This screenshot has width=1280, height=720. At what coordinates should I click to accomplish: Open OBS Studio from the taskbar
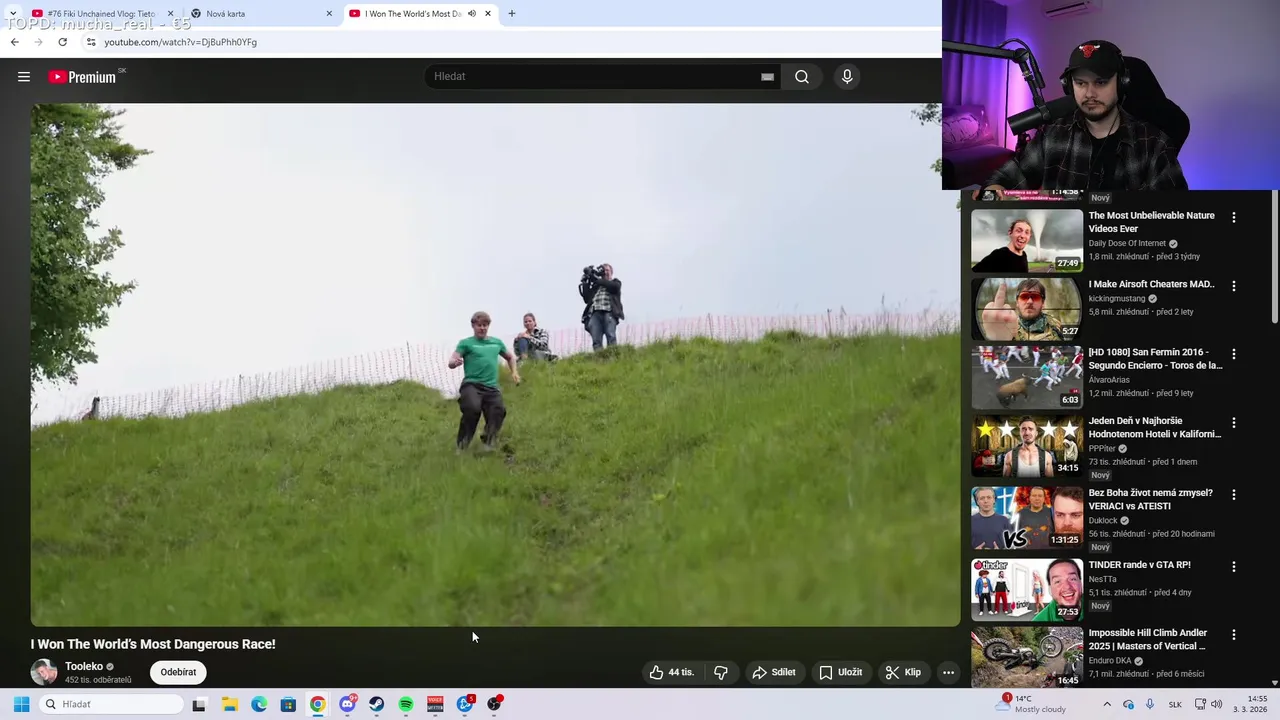(x=494, y=704)
